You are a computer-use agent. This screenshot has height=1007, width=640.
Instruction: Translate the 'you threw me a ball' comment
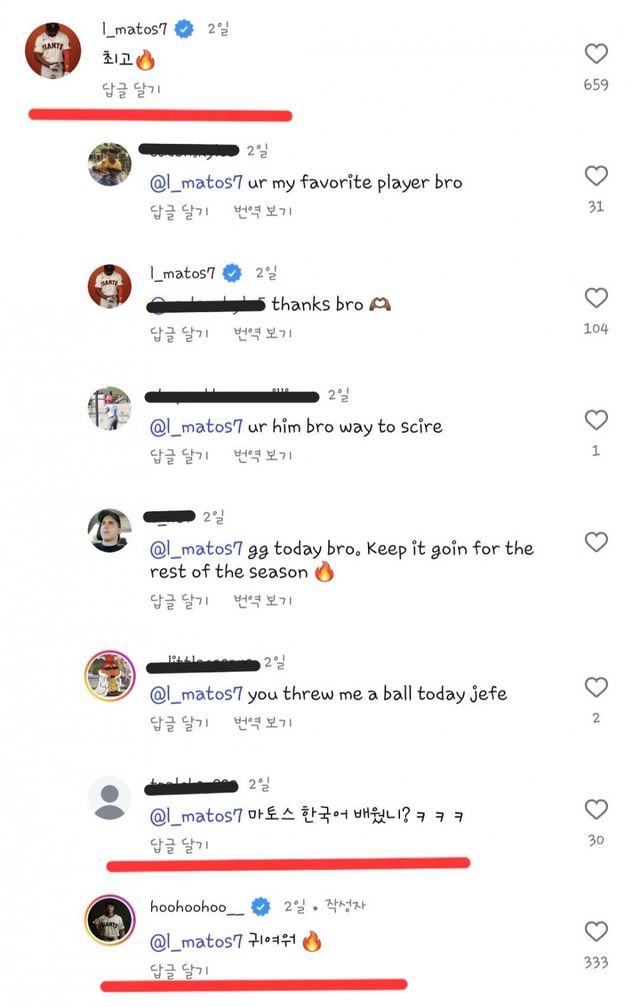(263, 722)
